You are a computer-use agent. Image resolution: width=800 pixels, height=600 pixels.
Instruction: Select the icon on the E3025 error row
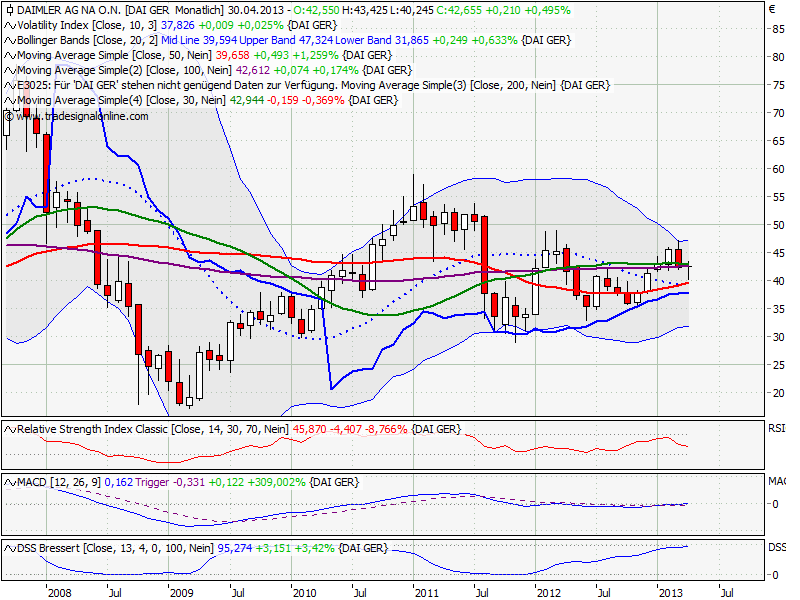coord(9,85)
